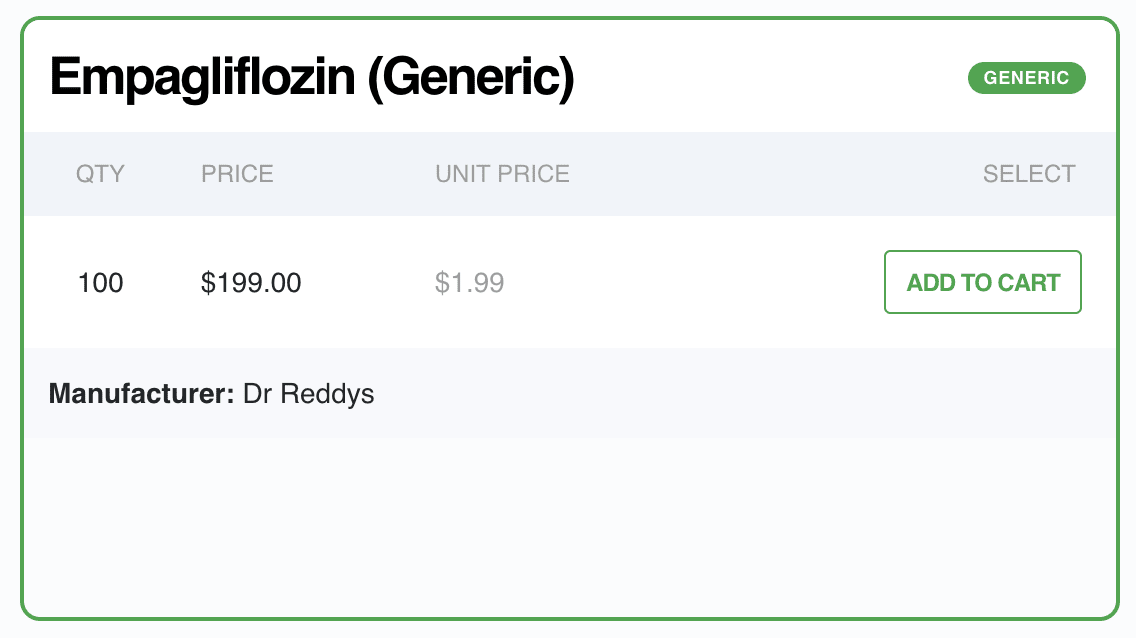Image resolution: width=1136 pixels, height=638 pixels.
Task: Click the empty area below the Manufacturer row
Action: pyautogui.click(x=569, y=526)
